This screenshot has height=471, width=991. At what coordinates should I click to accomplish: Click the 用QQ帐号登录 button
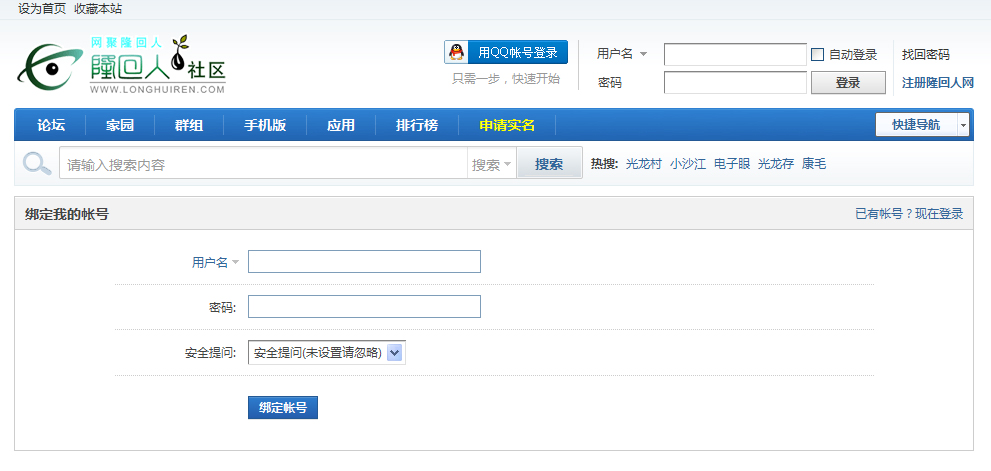point(506,52)
